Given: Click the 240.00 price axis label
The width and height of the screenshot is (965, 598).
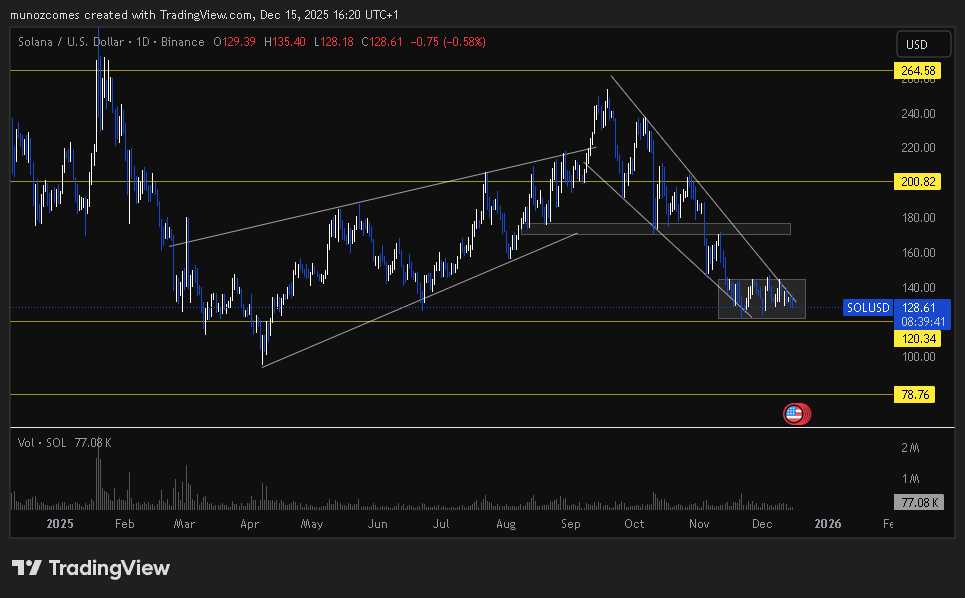Looking at the screenshot, I should [918, 113].
